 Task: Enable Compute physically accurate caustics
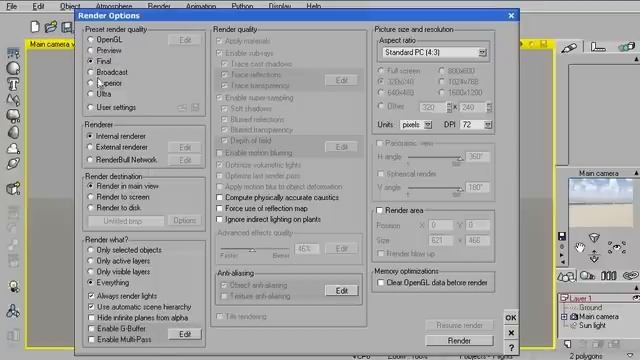[x=220, y=198]
